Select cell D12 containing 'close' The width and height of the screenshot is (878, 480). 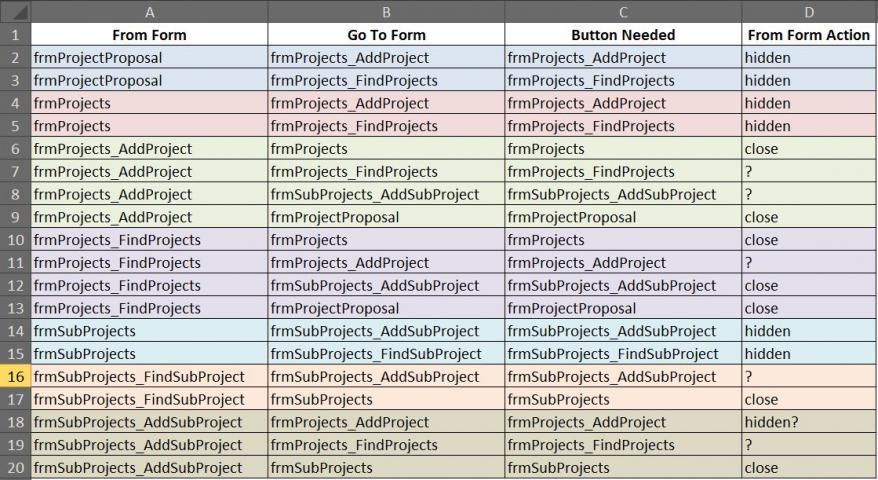click(809, 286)
